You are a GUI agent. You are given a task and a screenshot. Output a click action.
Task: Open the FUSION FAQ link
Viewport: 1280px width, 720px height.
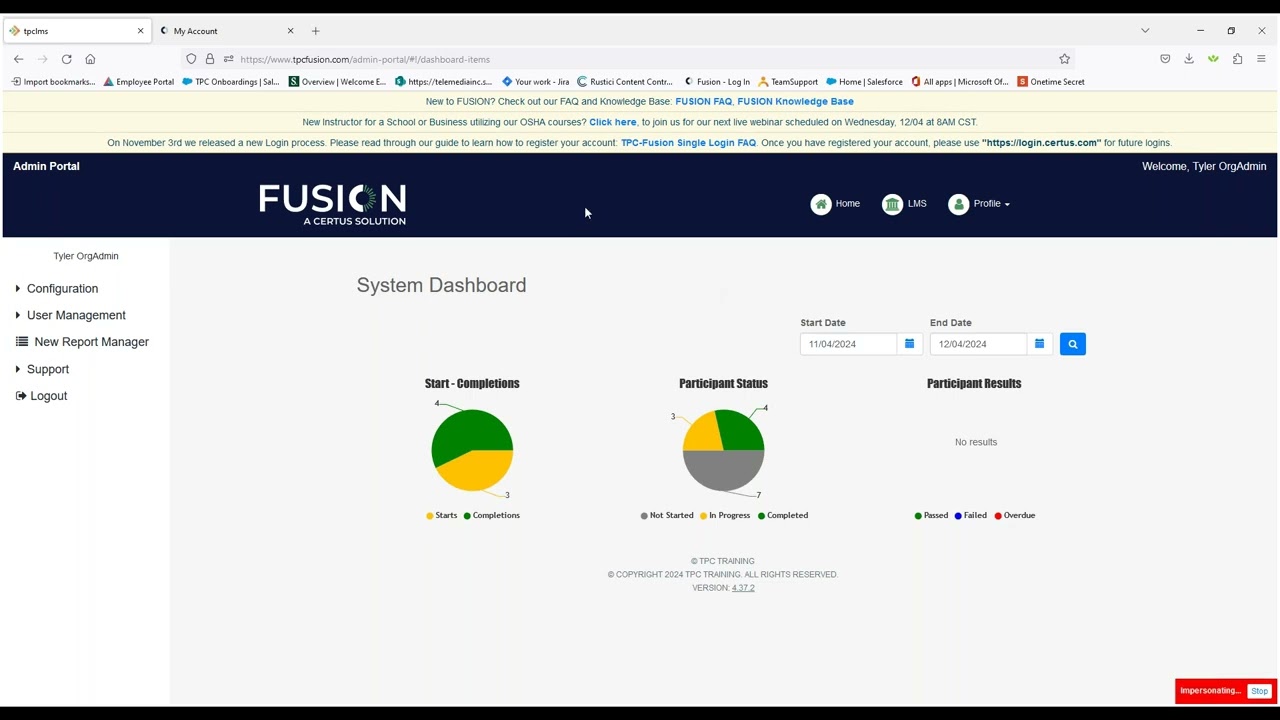(703, 102)
